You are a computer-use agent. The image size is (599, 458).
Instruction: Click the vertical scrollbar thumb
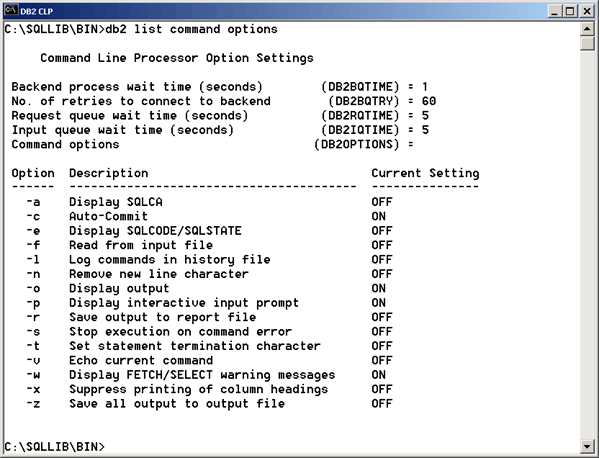587,43
